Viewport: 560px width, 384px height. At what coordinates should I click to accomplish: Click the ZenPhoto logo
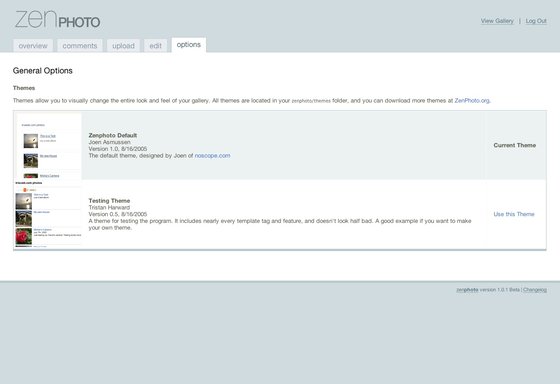click(58, 20)
